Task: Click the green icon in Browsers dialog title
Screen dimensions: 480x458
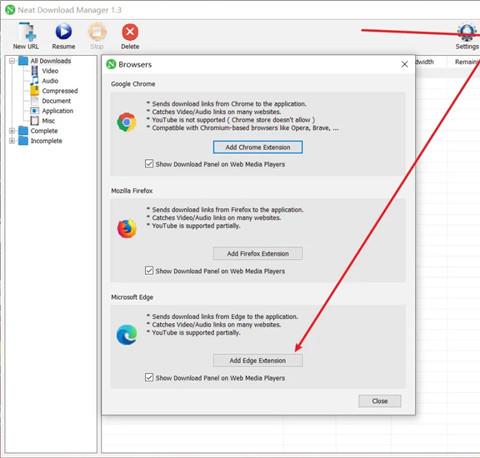Action: click(111, 64)
